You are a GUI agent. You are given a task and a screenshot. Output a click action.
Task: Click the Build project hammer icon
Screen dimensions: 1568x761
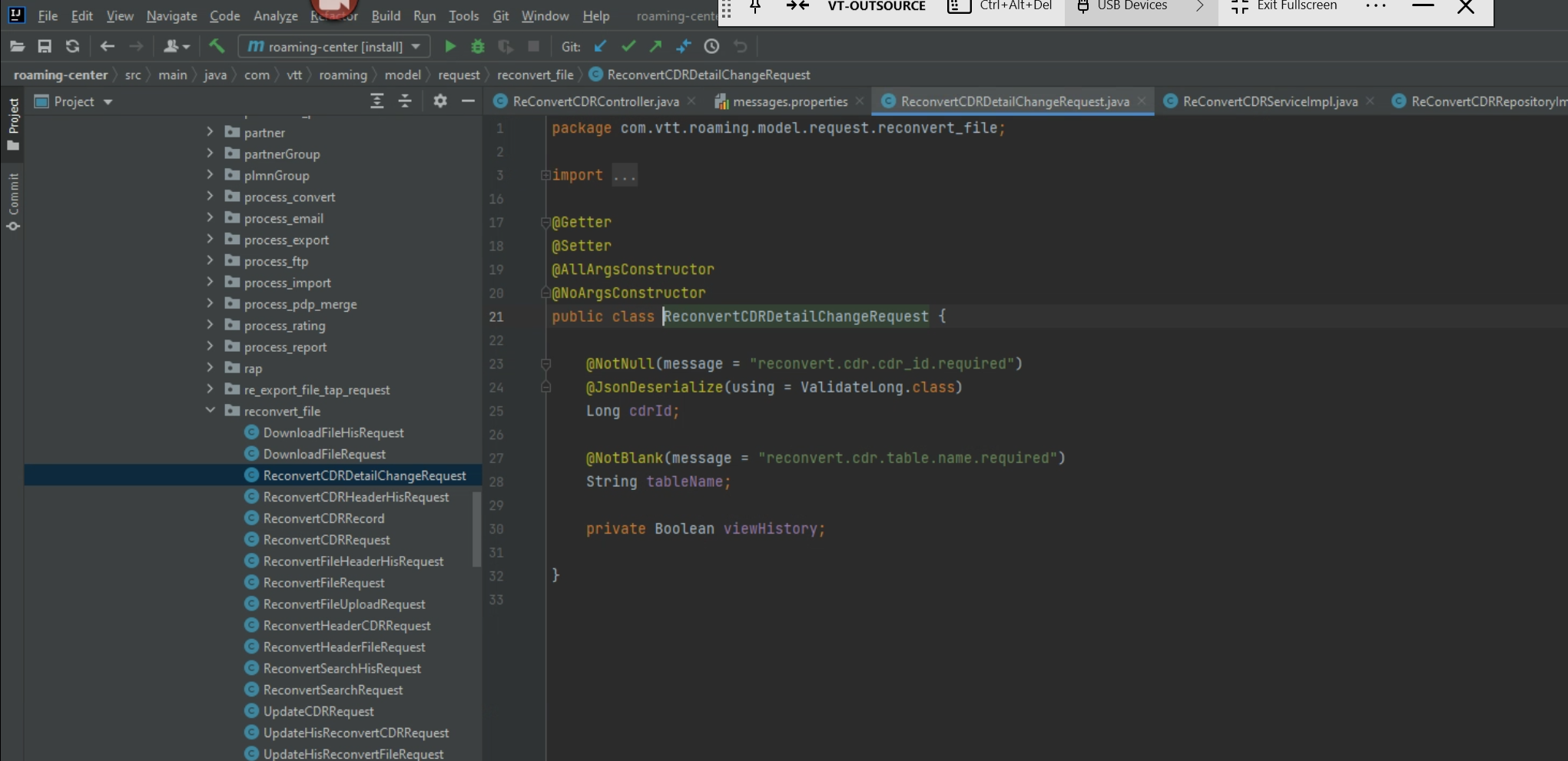click(x=217, y=47)
